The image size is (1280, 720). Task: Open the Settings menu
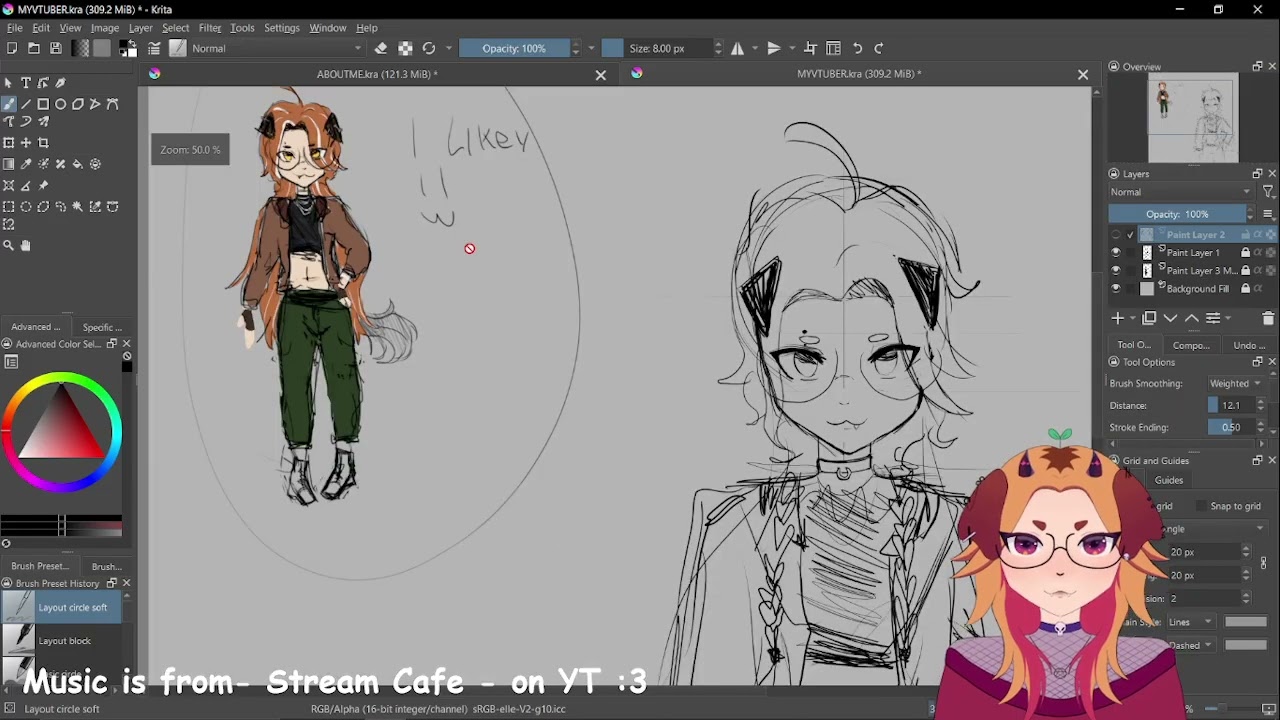tap(282, 28)
